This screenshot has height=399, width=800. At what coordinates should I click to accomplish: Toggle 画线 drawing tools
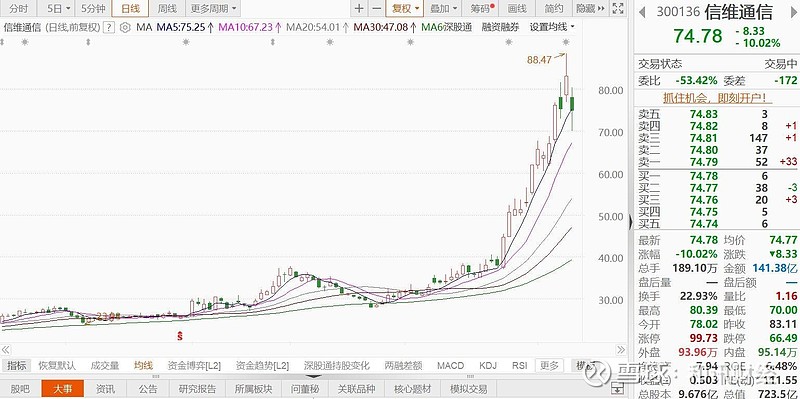tap(517, 8)
